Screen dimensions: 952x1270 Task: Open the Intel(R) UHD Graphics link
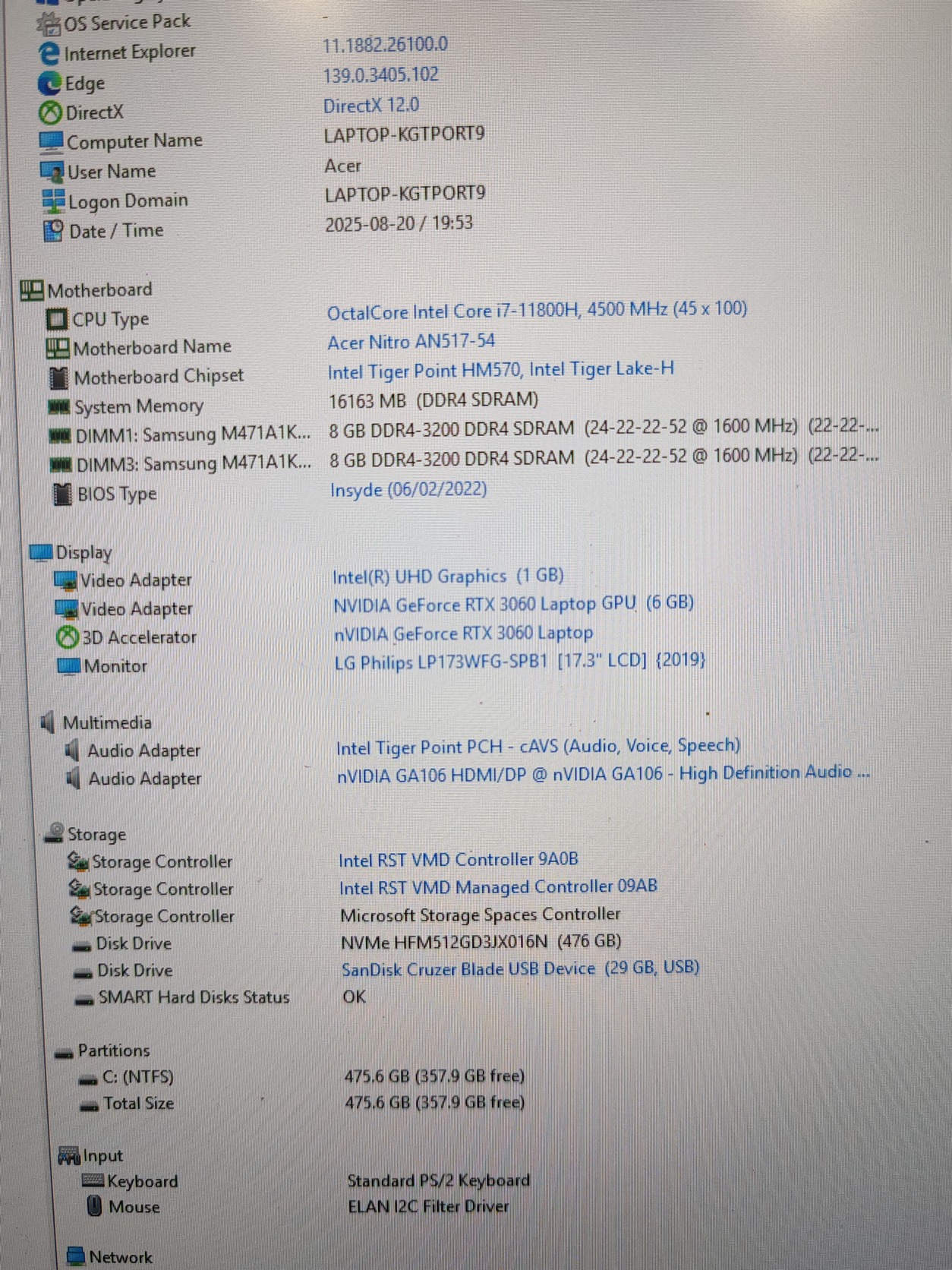point(448,577)
